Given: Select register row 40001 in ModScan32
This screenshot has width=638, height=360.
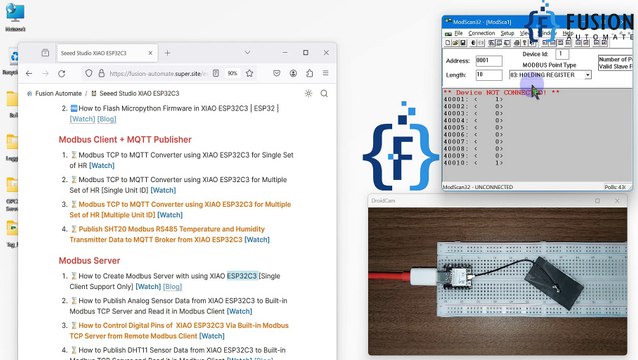Looking at the screenshot, I should (473, 99).
